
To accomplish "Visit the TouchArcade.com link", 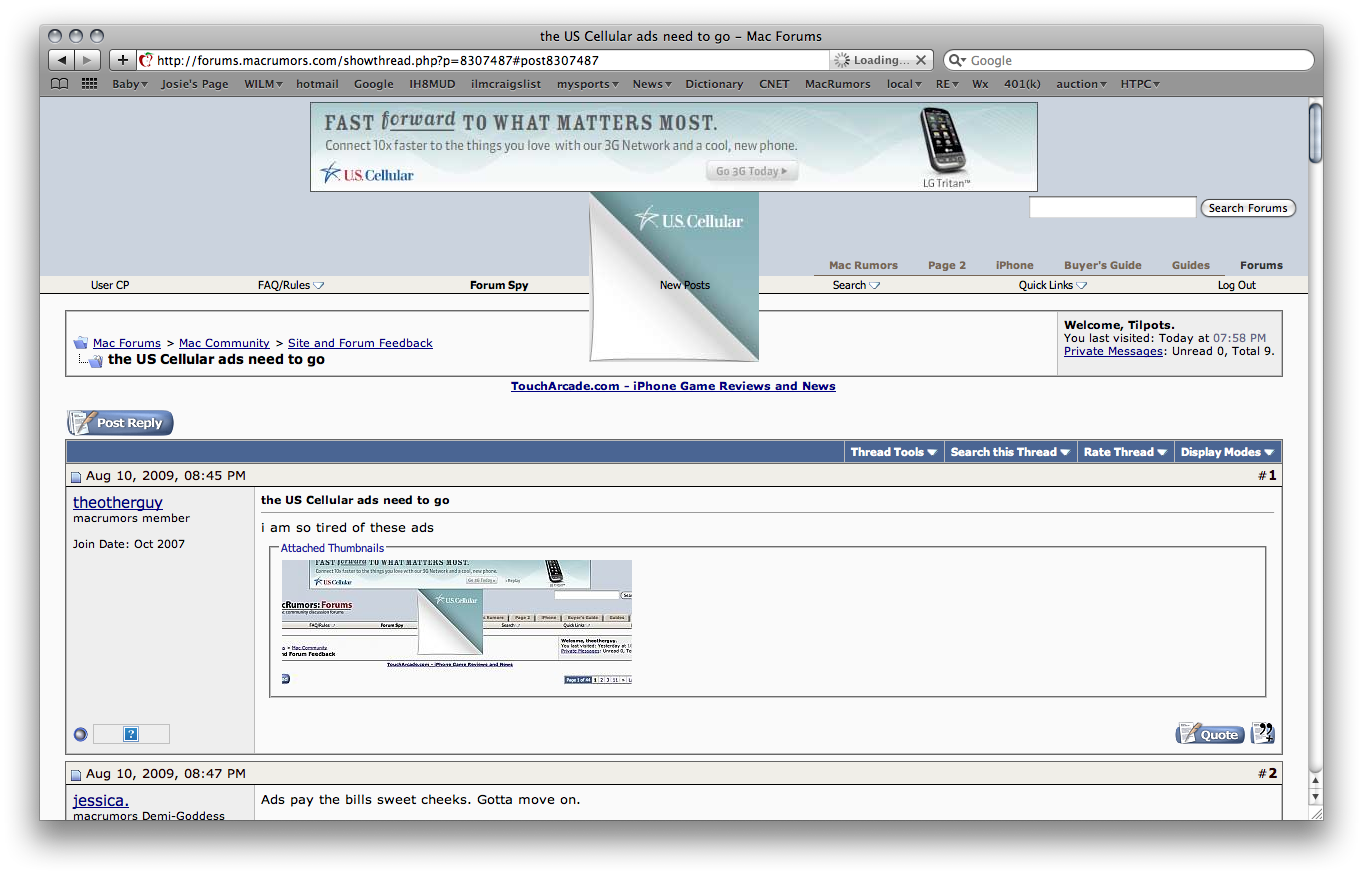I will (673, 386).
